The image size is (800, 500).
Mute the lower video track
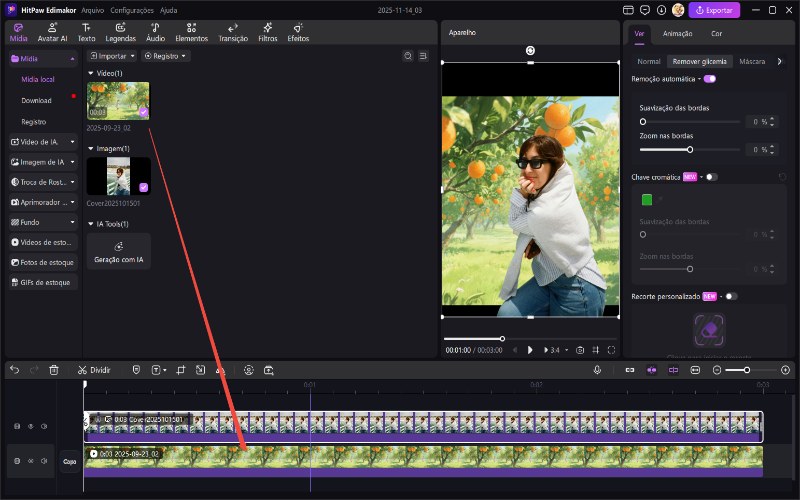[x=44, y=461]
